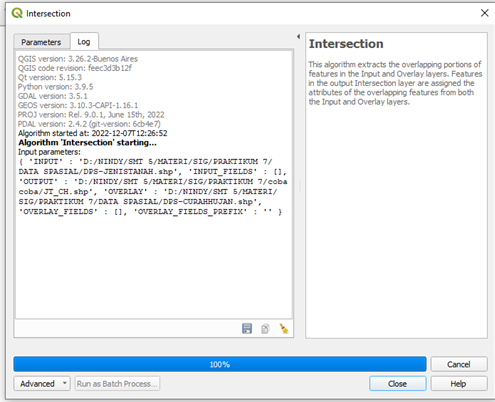Select the Log tab

[84, 42]
